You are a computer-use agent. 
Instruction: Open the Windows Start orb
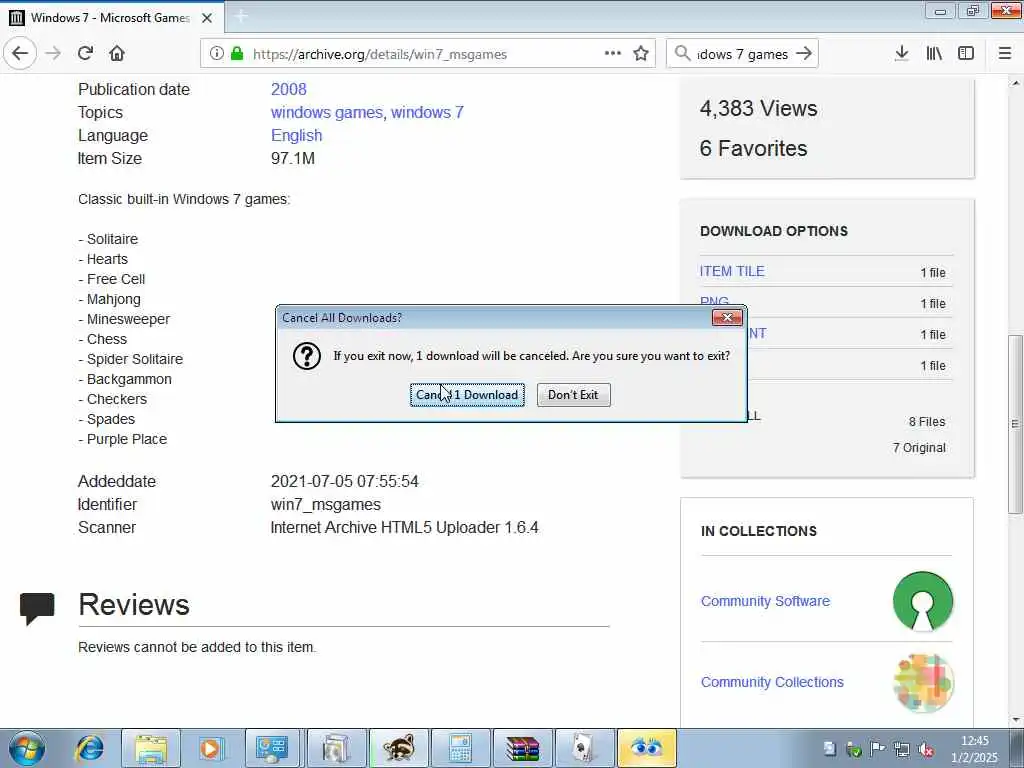(27, 748)
